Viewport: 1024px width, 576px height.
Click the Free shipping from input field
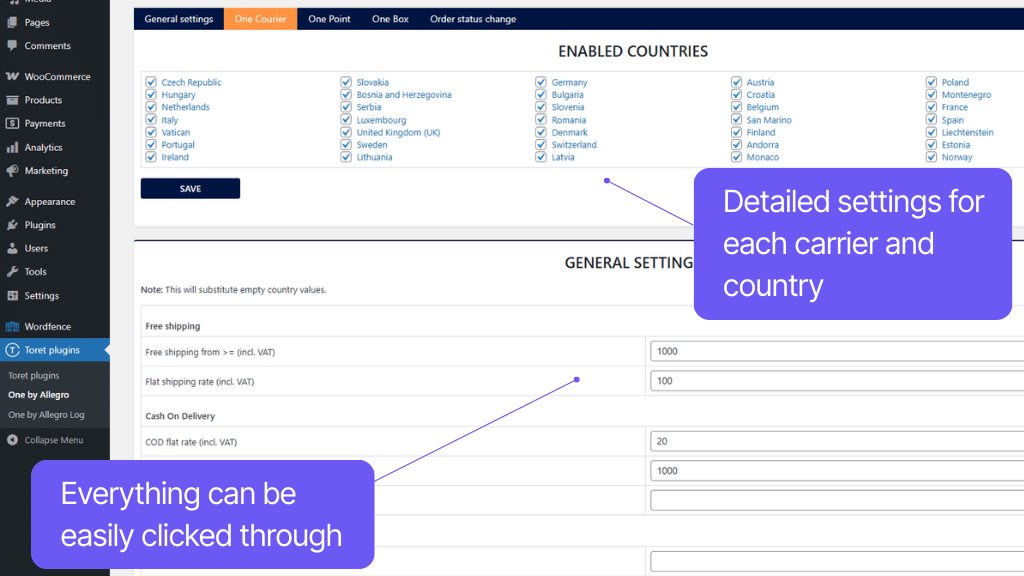[x=837, y=351]
